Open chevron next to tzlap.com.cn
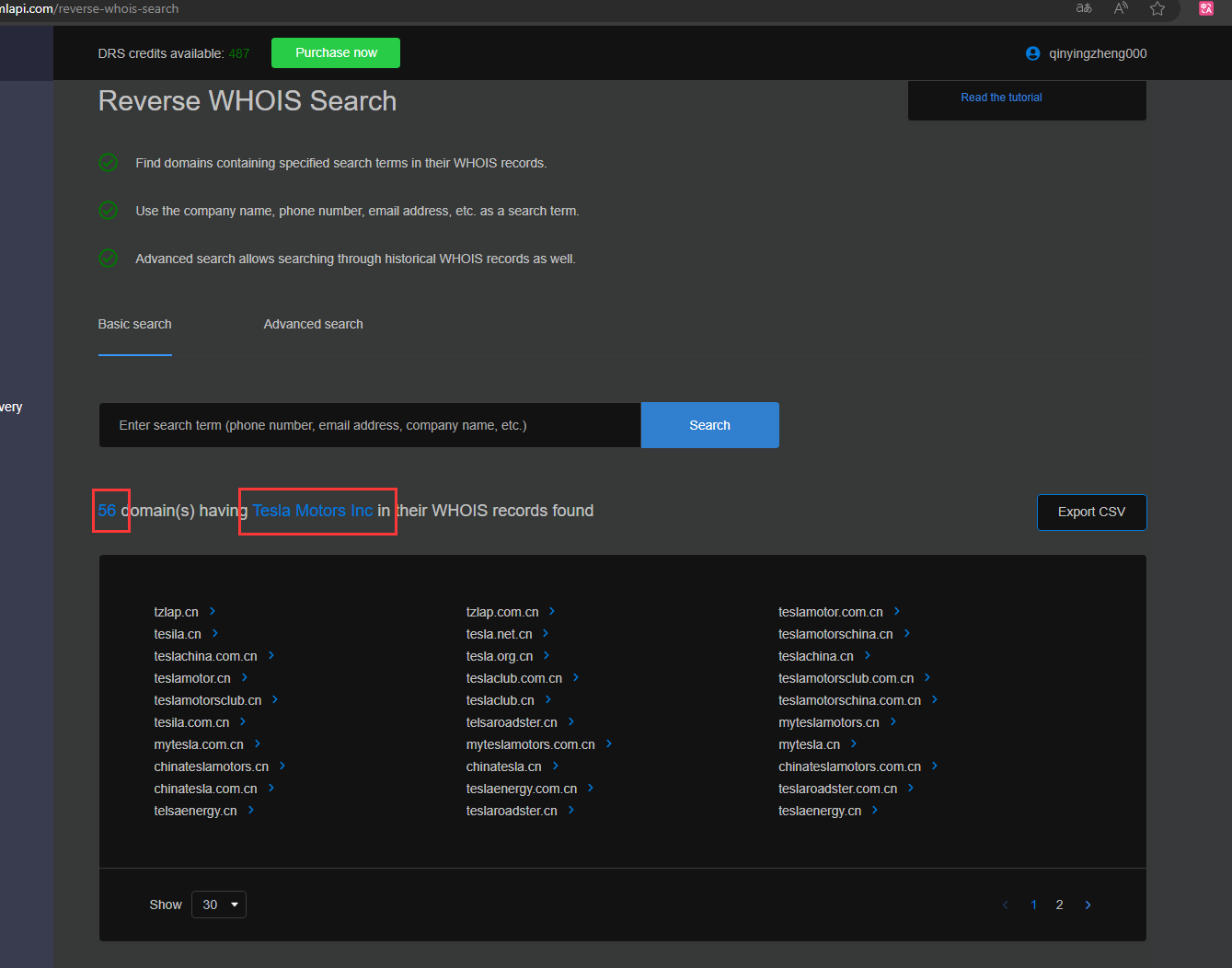This screenshot has width=1232, height=968. [x=552, y=611]
